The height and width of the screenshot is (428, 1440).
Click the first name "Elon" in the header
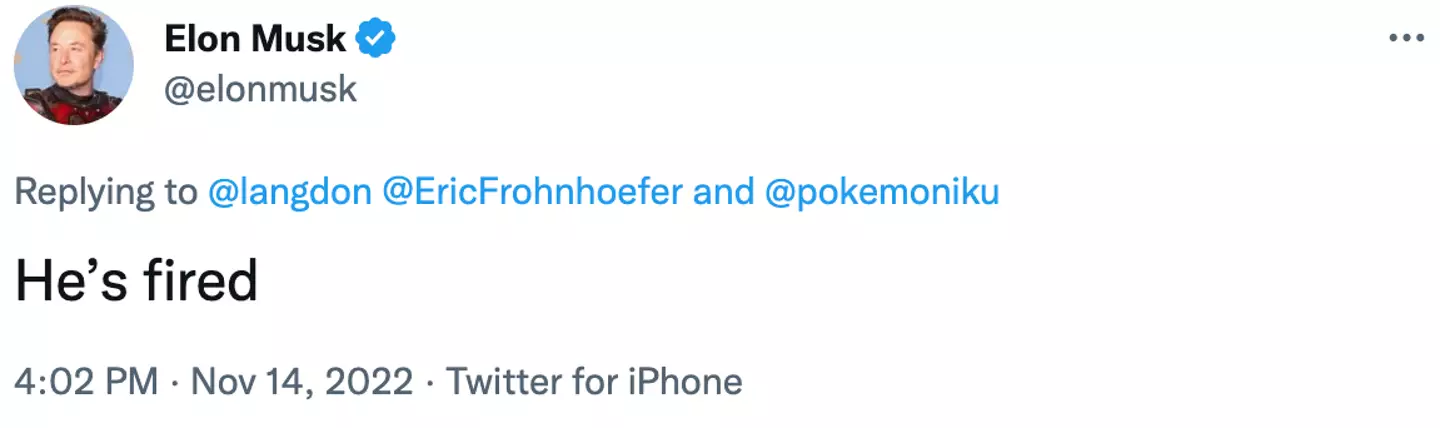point(203,39)
